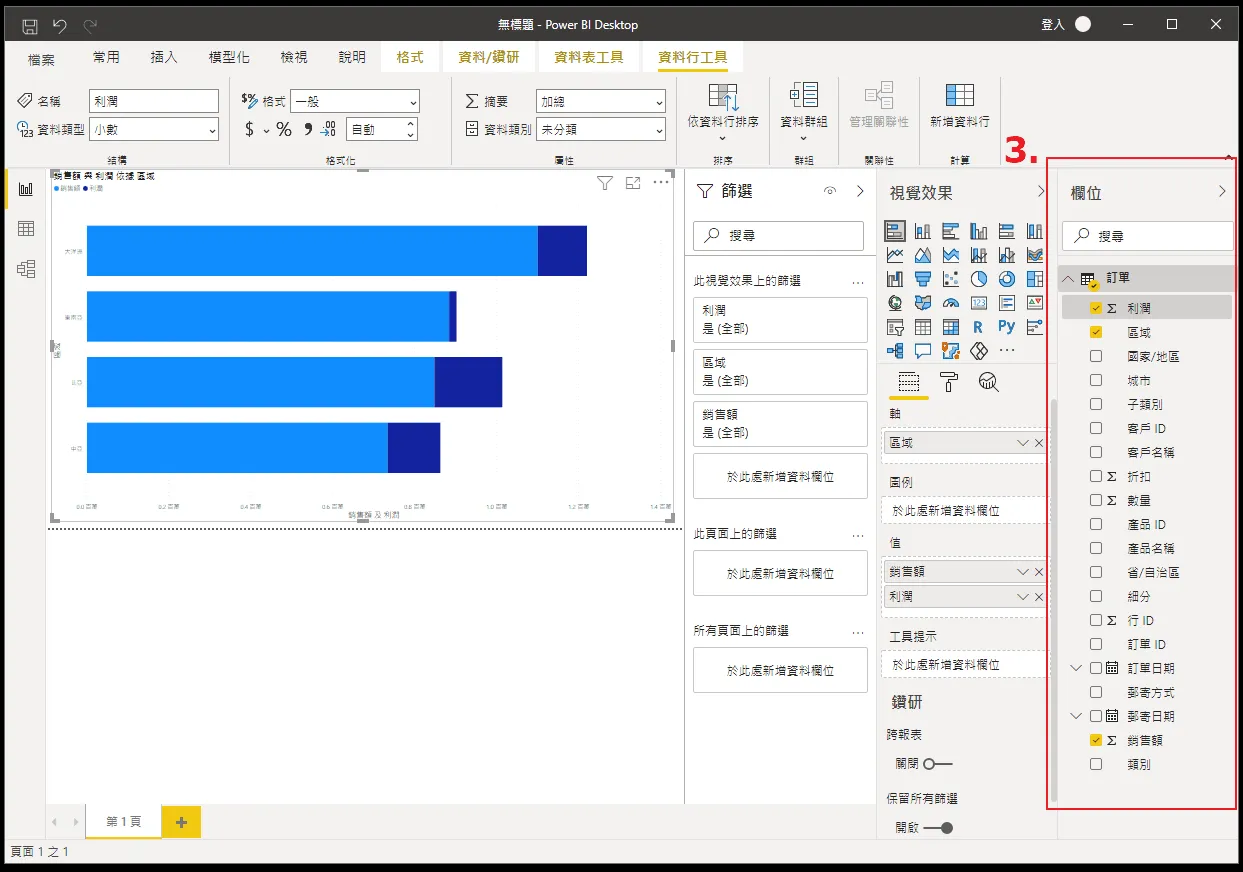Select the table visual
Viewport: 1243px width, 872px height.
pos(923,327)
